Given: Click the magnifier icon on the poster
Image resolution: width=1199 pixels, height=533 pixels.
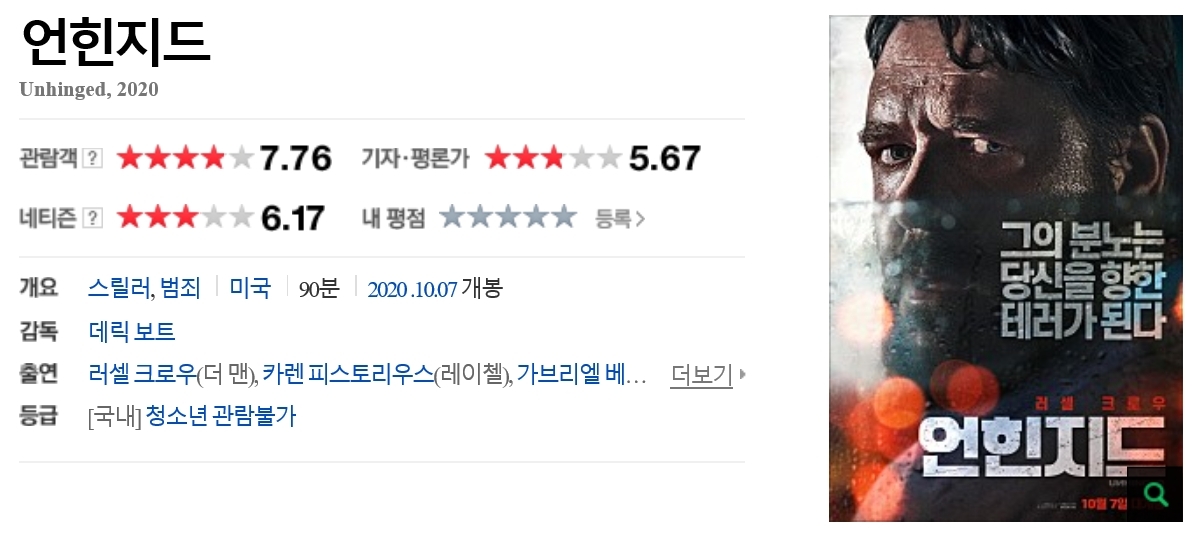Looking at the screenshot, I should pyautogui.click(x=1158, y=494).
